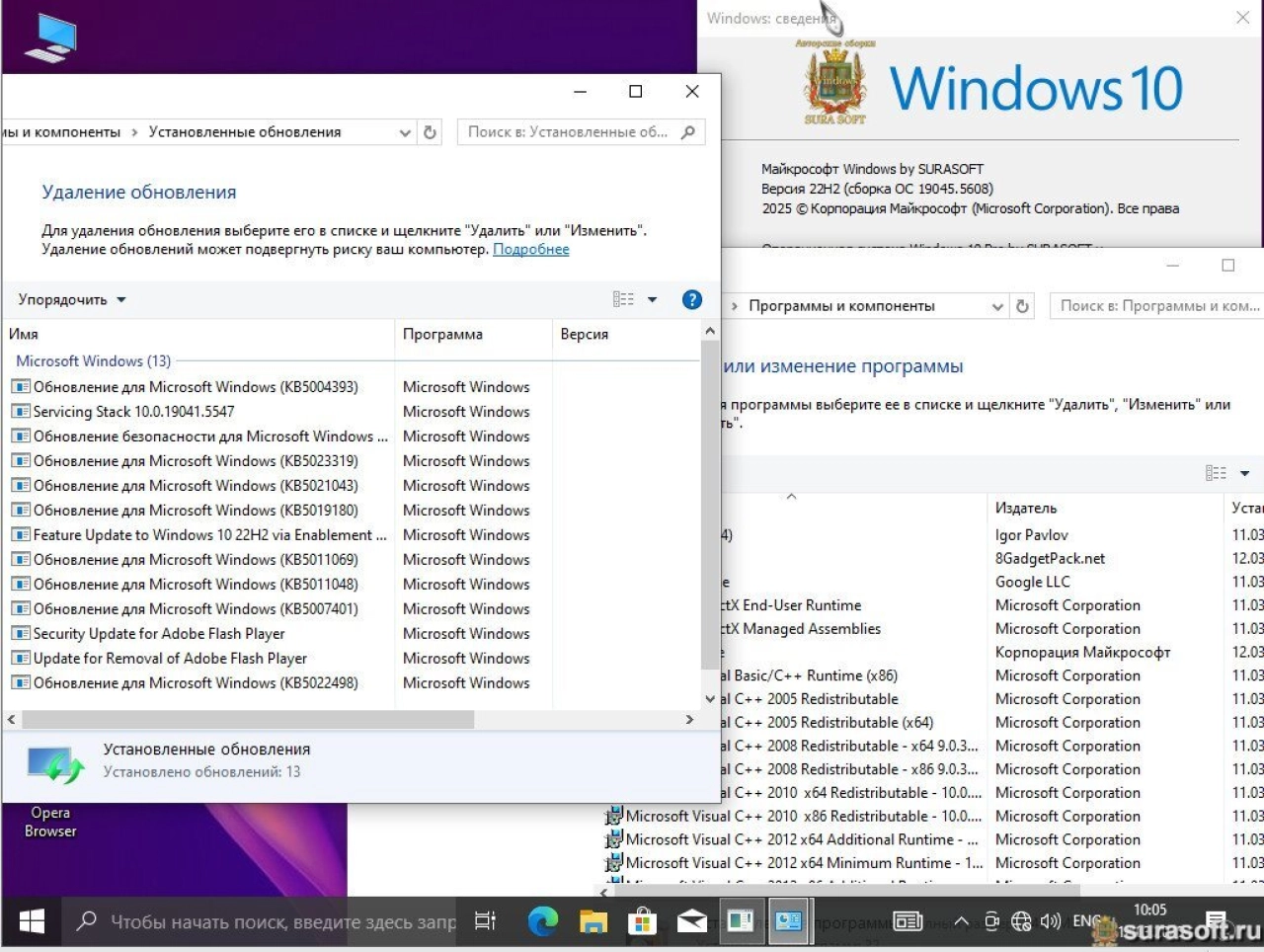Click the view layout icon in the updates window

point(623,299)
